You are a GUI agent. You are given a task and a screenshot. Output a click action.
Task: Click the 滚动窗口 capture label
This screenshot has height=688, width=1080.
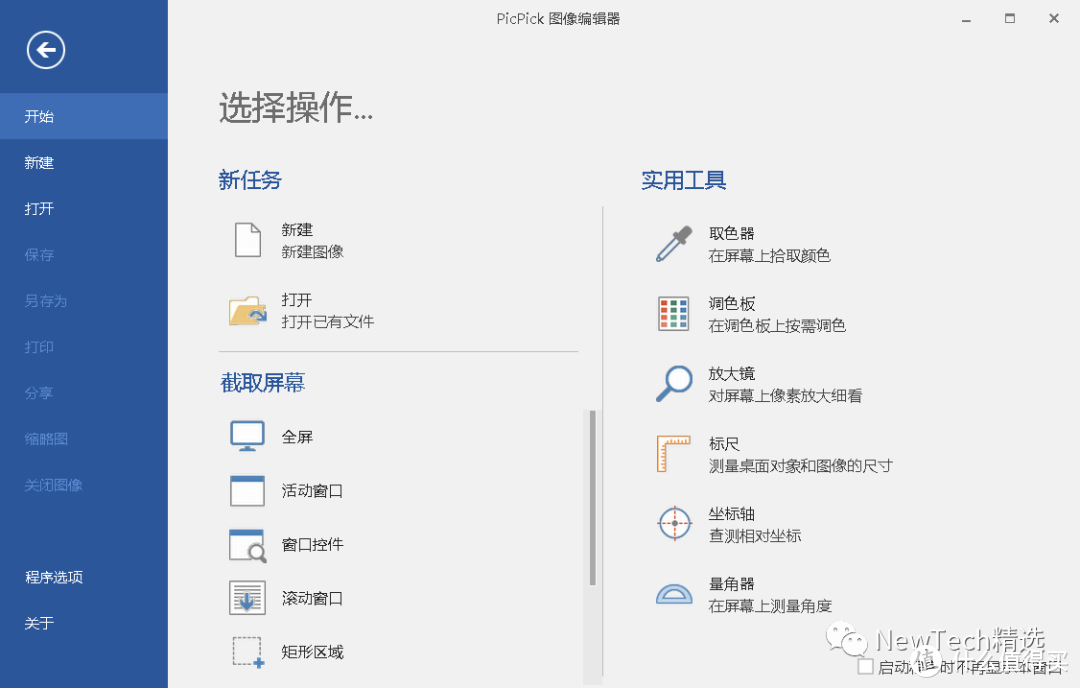point(312,598)
